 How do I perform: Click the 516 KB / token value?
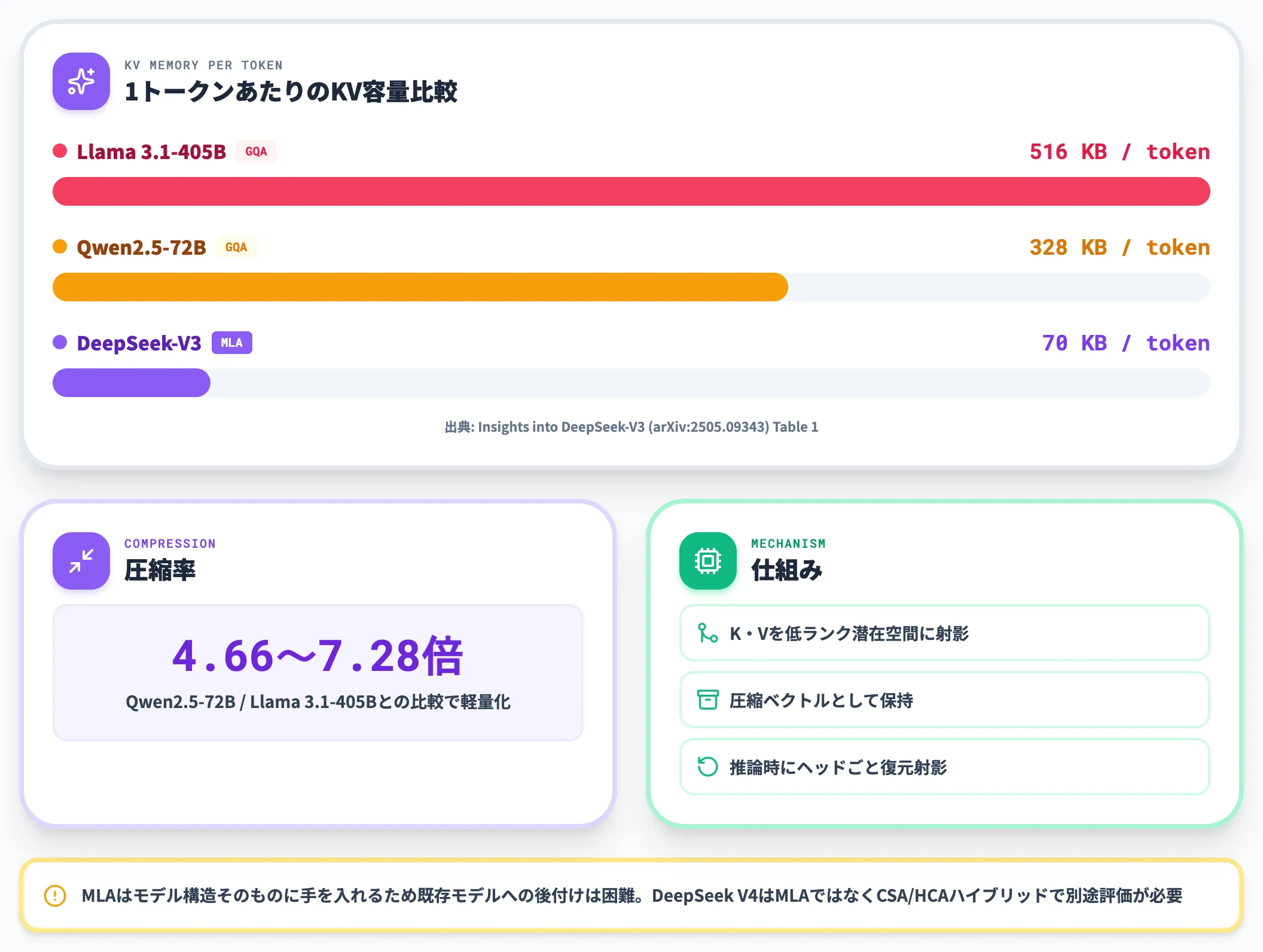[1119, 152]
